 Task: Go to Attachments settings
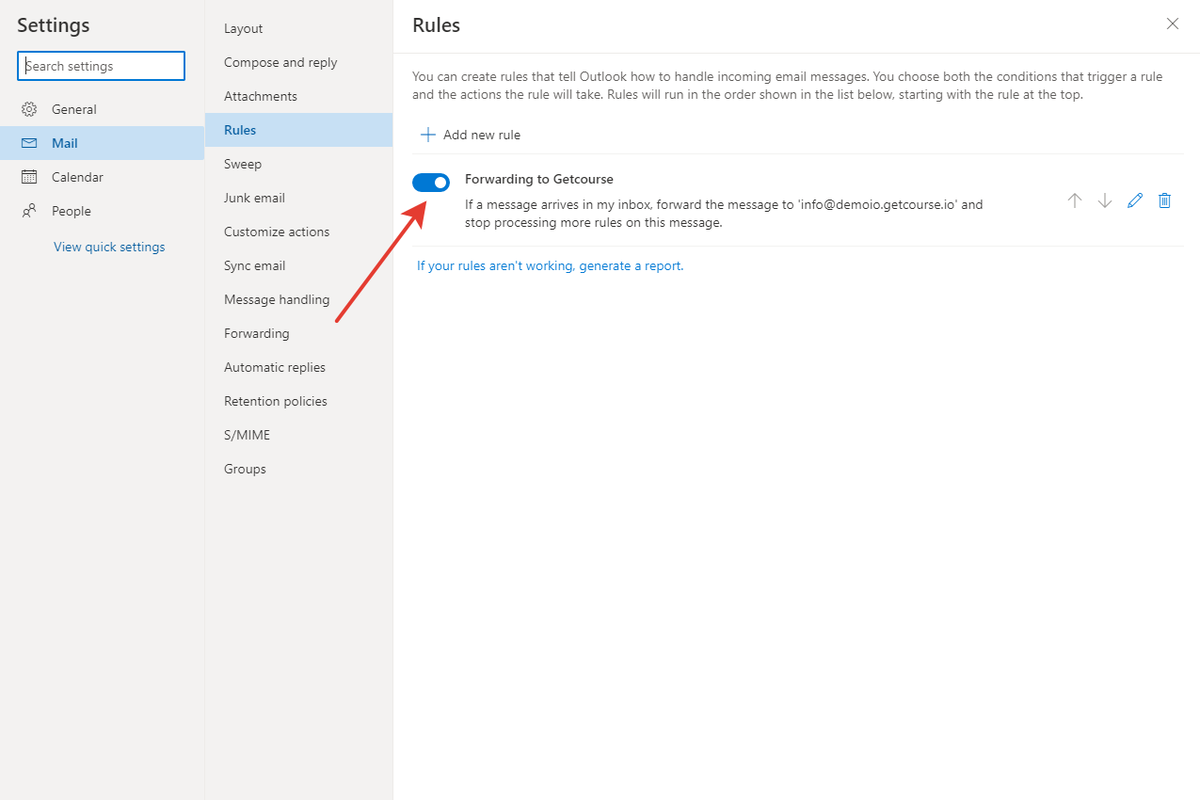(299, 96)
